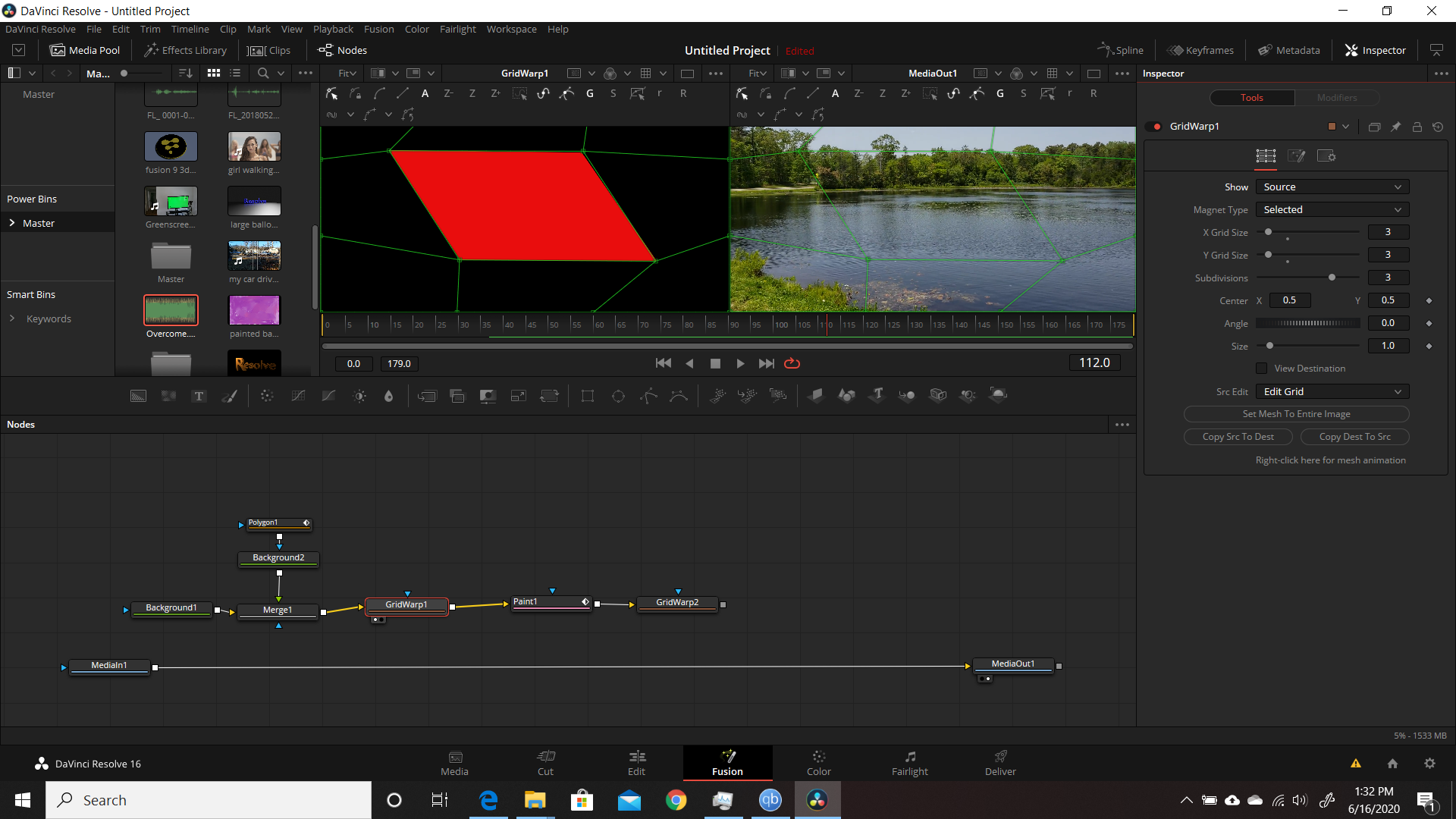This screenshot has height=819, width=1456.
Task: Open the Fusion menu
Action: coord(378,29)
